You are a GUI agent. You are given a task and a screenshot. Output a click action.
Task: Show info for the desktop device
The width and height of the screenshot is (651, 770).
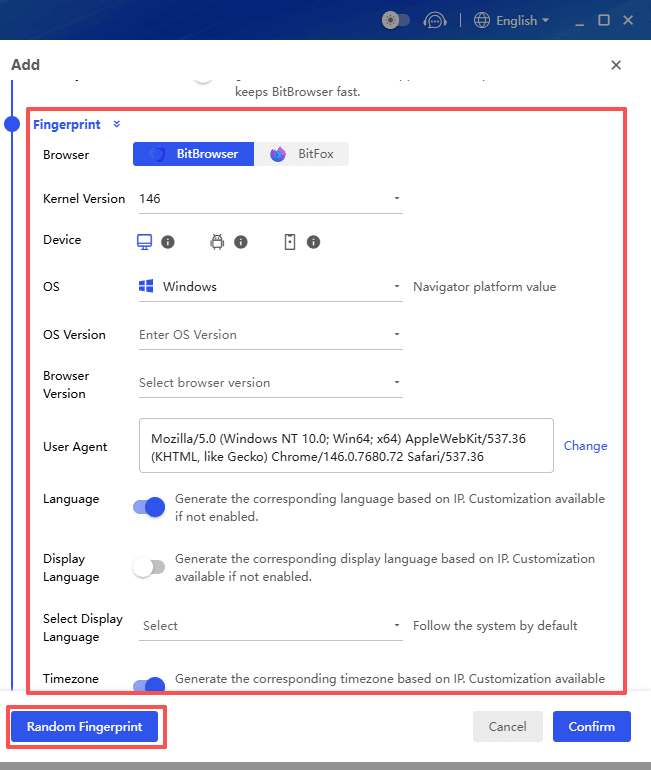tap(168, 242)
